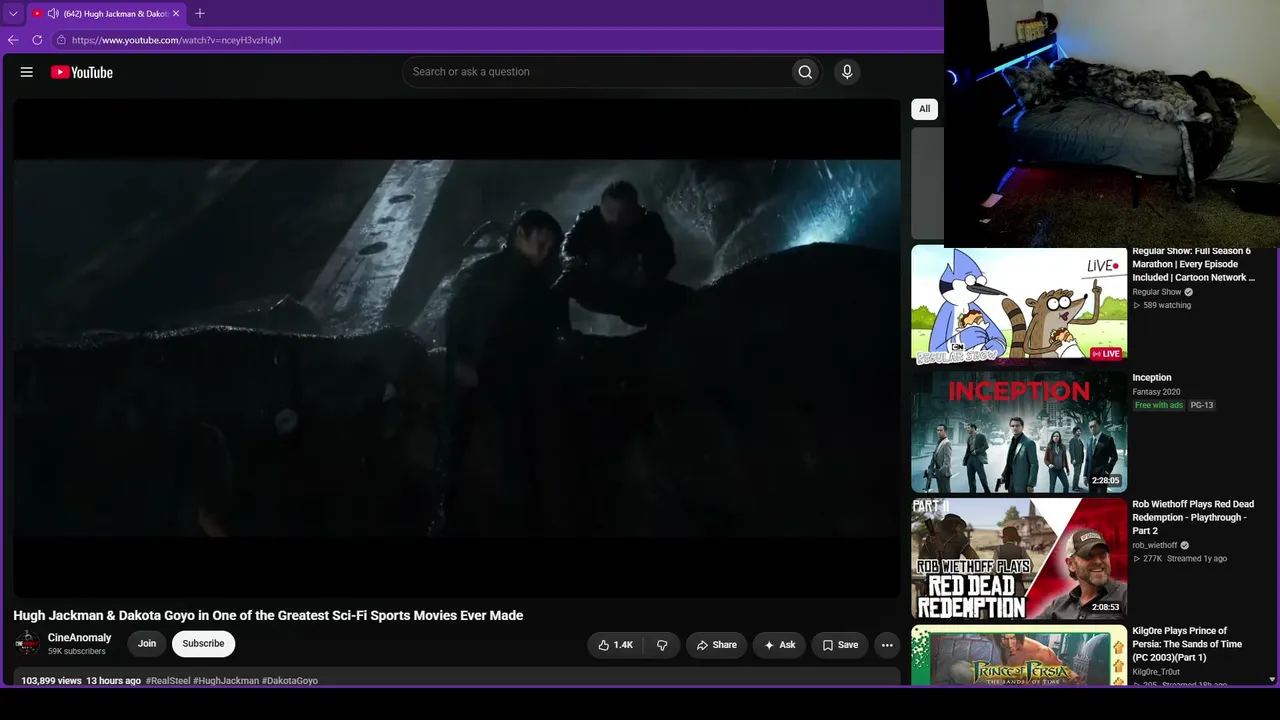This screenshot has height=720, width=1280.
Task: Save the video to a playlist
Action: coord(840,645)
